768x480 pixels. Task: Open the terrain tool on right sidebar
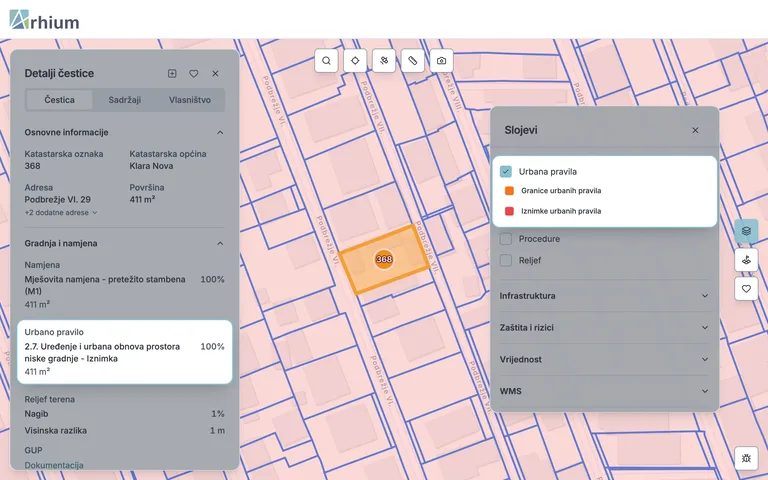tap(746, 260)
